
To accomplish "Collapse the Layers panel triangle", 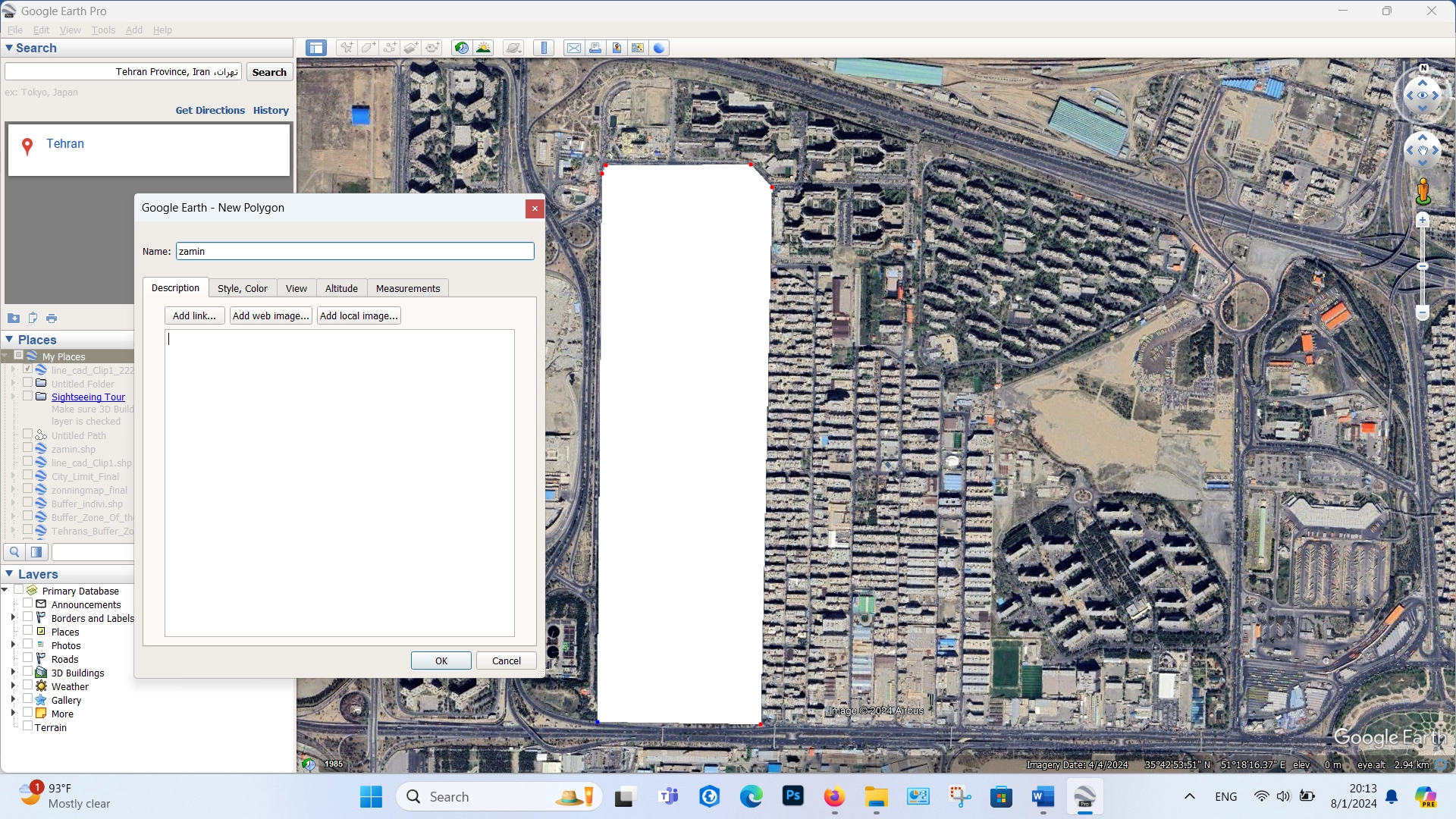I will pos(9,574).
